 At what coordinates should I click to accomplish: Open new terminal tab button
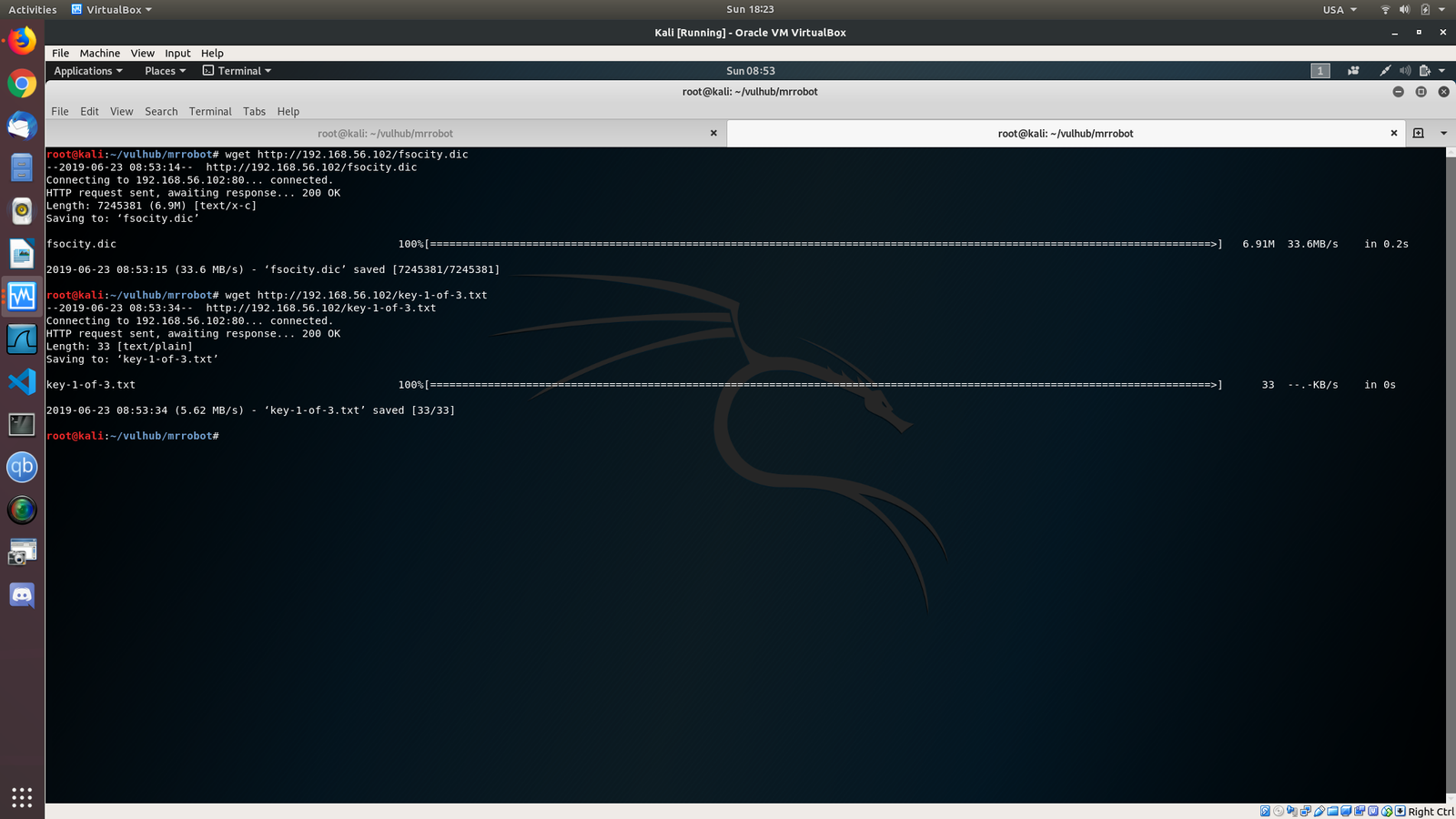click(1418, 133)
